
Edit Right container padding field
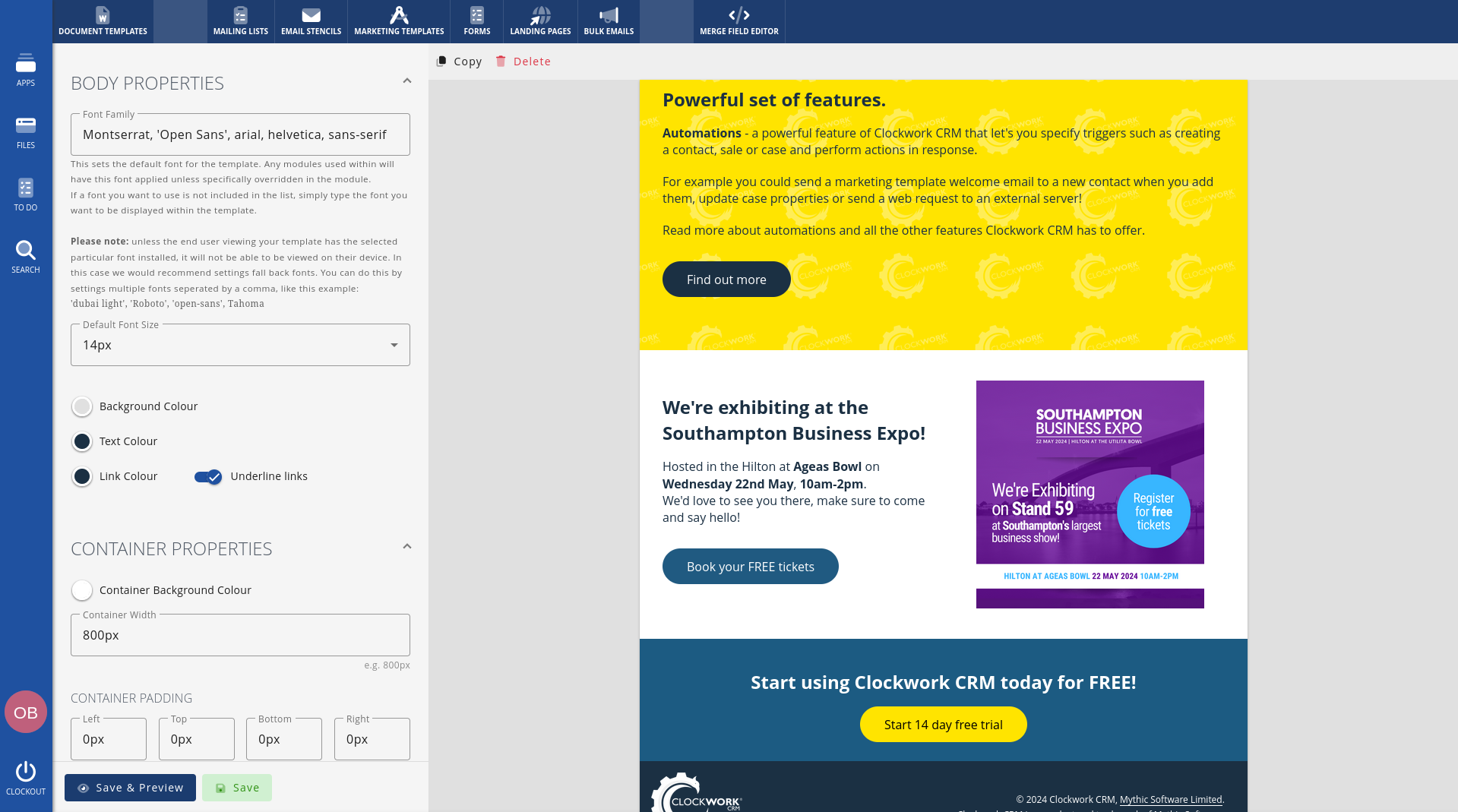point(372,739)
